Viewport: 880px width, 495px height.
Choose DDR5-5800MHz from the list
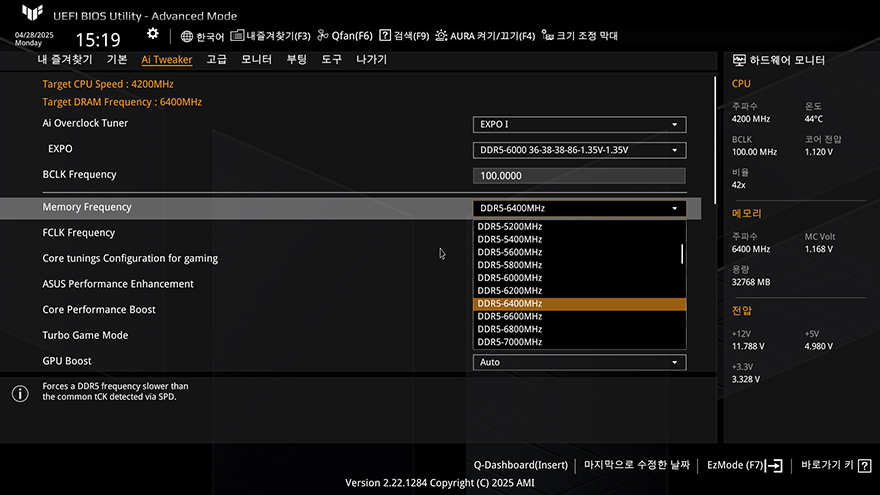pos(579,265)
